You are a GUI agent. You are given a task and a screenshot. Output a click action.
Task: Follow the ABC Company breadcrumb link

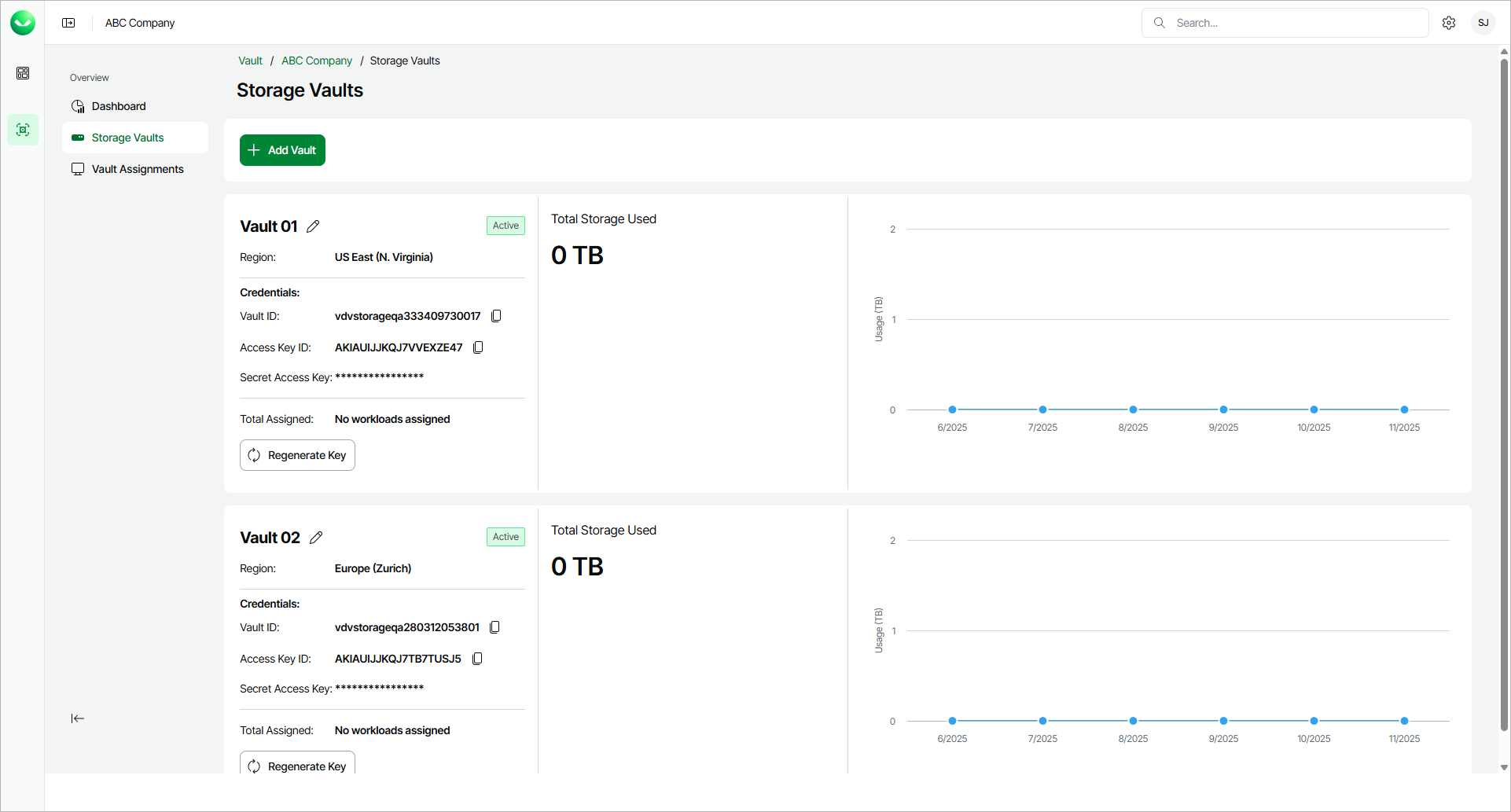pos(317,61)
